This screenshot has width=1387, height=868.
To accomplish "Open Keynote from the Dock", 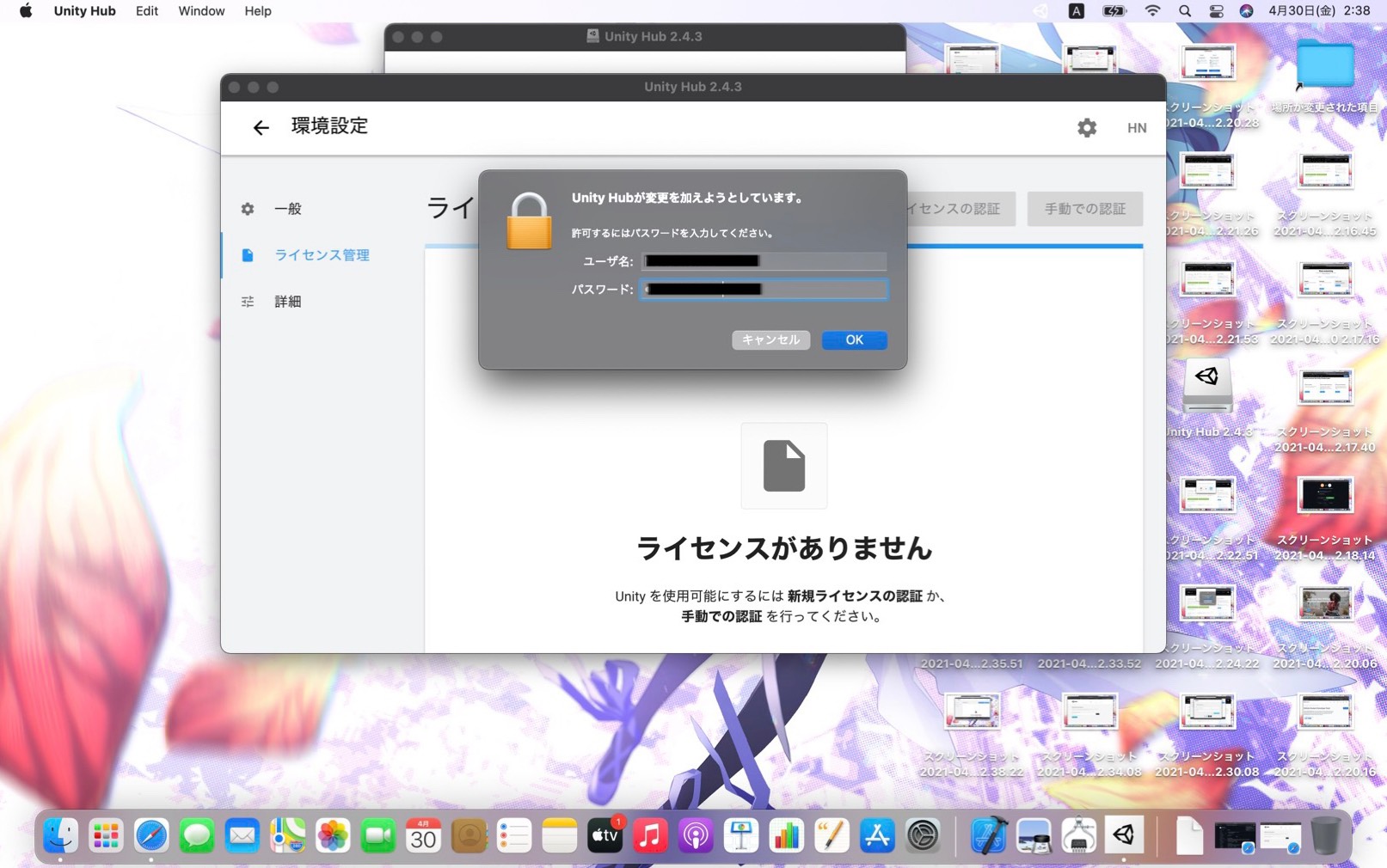I will click(x=741, y=834).
